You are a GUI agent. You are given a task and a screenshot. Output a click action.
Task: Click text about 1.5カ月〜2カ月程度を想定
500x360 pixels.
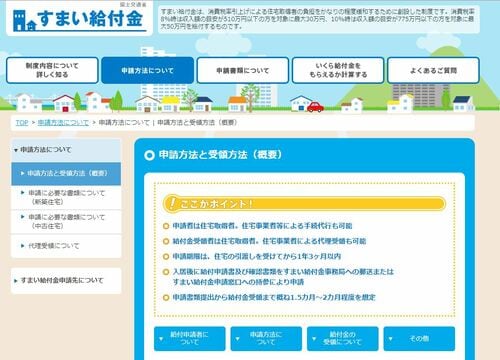[274, 297]
